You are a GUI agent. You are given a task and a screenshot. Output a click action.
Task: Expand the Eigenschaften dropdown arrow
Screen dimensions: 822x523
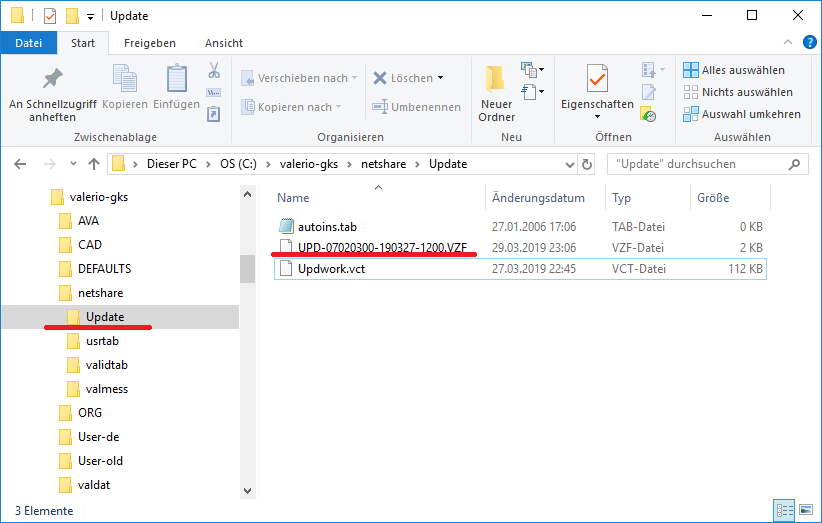click(x=597, y=118)
